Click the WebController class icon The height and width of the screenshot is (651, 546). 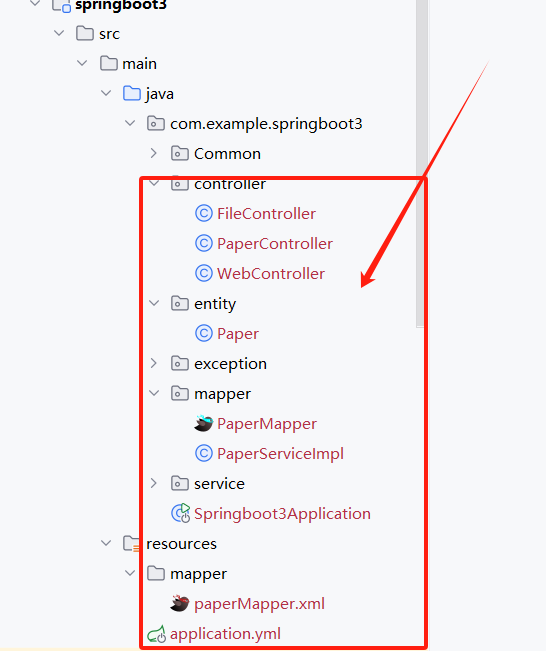[203, 274]
